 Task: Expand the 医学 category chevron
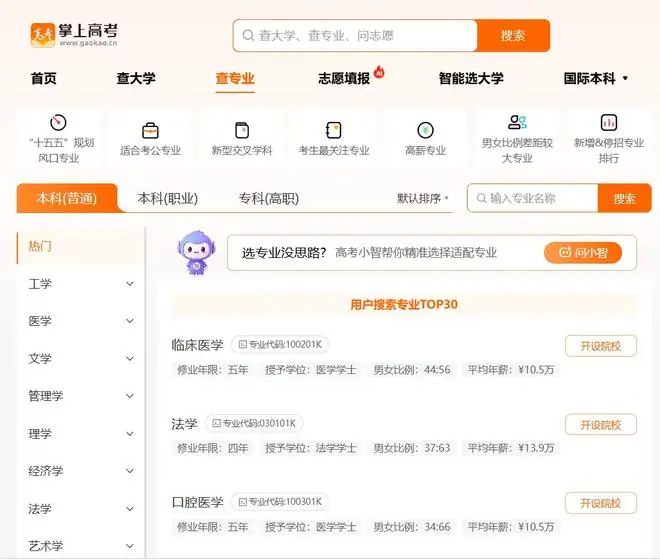coord(130,321)
